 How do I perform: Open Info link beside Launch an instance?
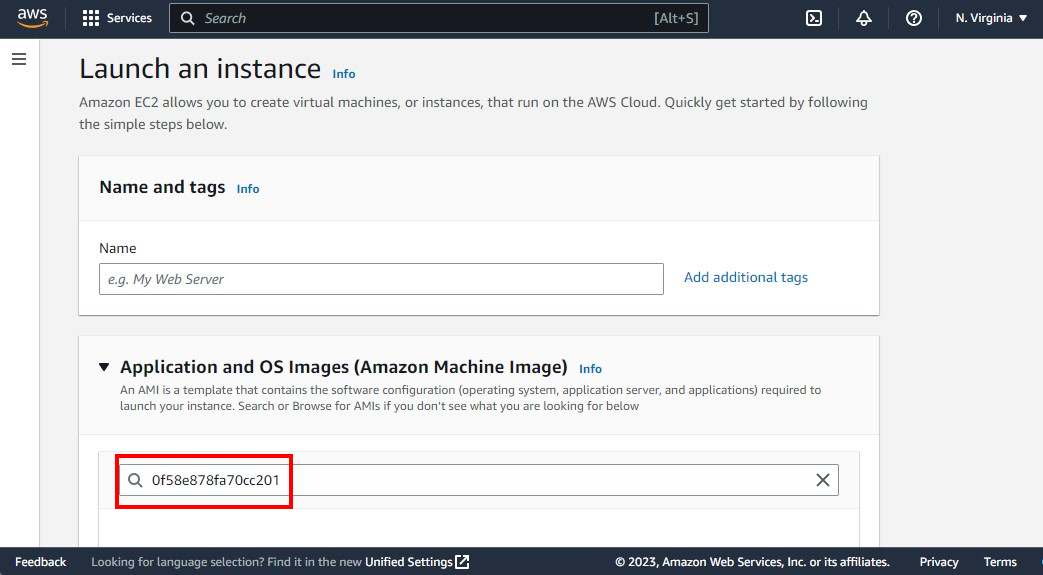click(x=344, y=74)
